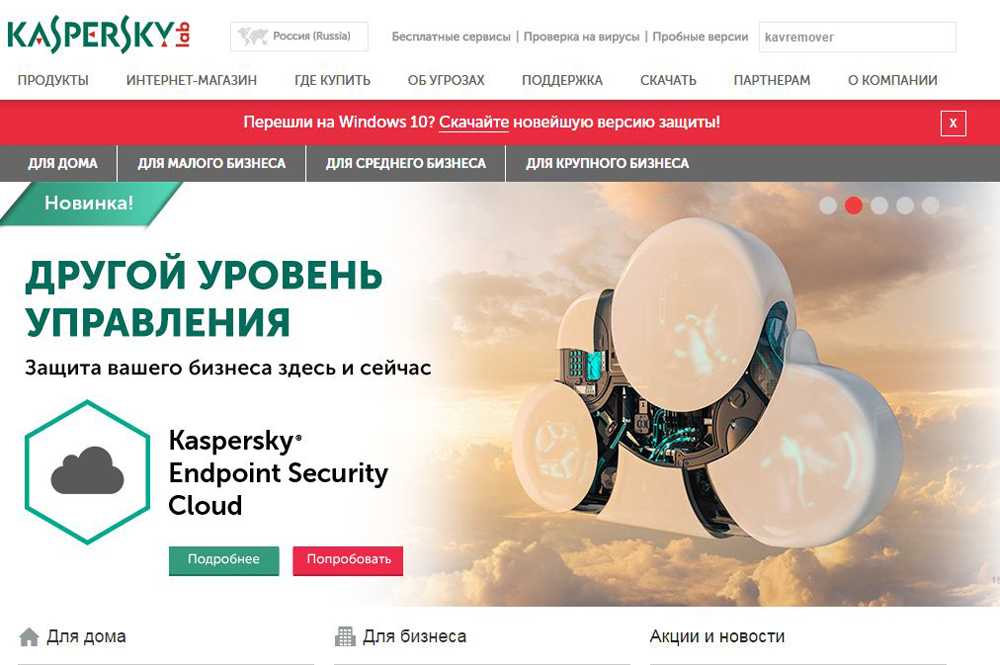Click the house icon beside Для дома
This screenshot has height=665, width=1000.
coord(29,636)
